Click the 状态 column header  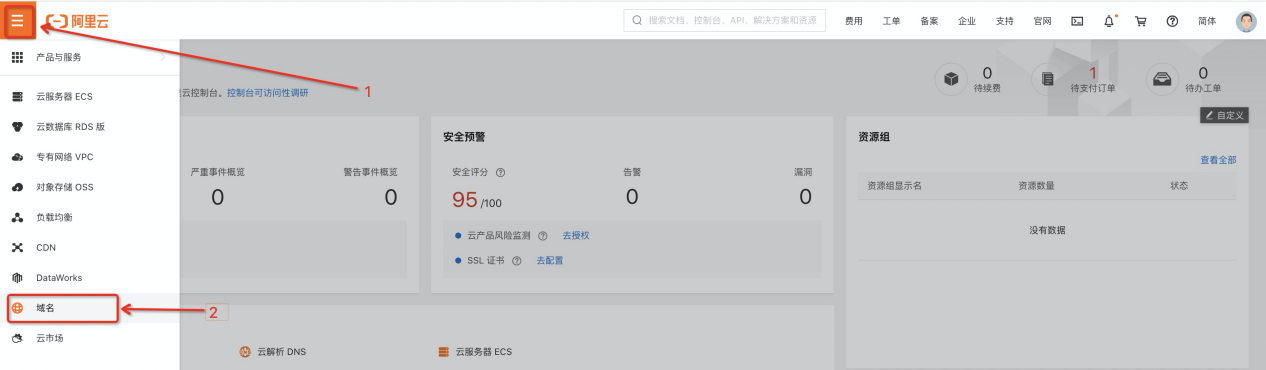[x=1179, y=186]
